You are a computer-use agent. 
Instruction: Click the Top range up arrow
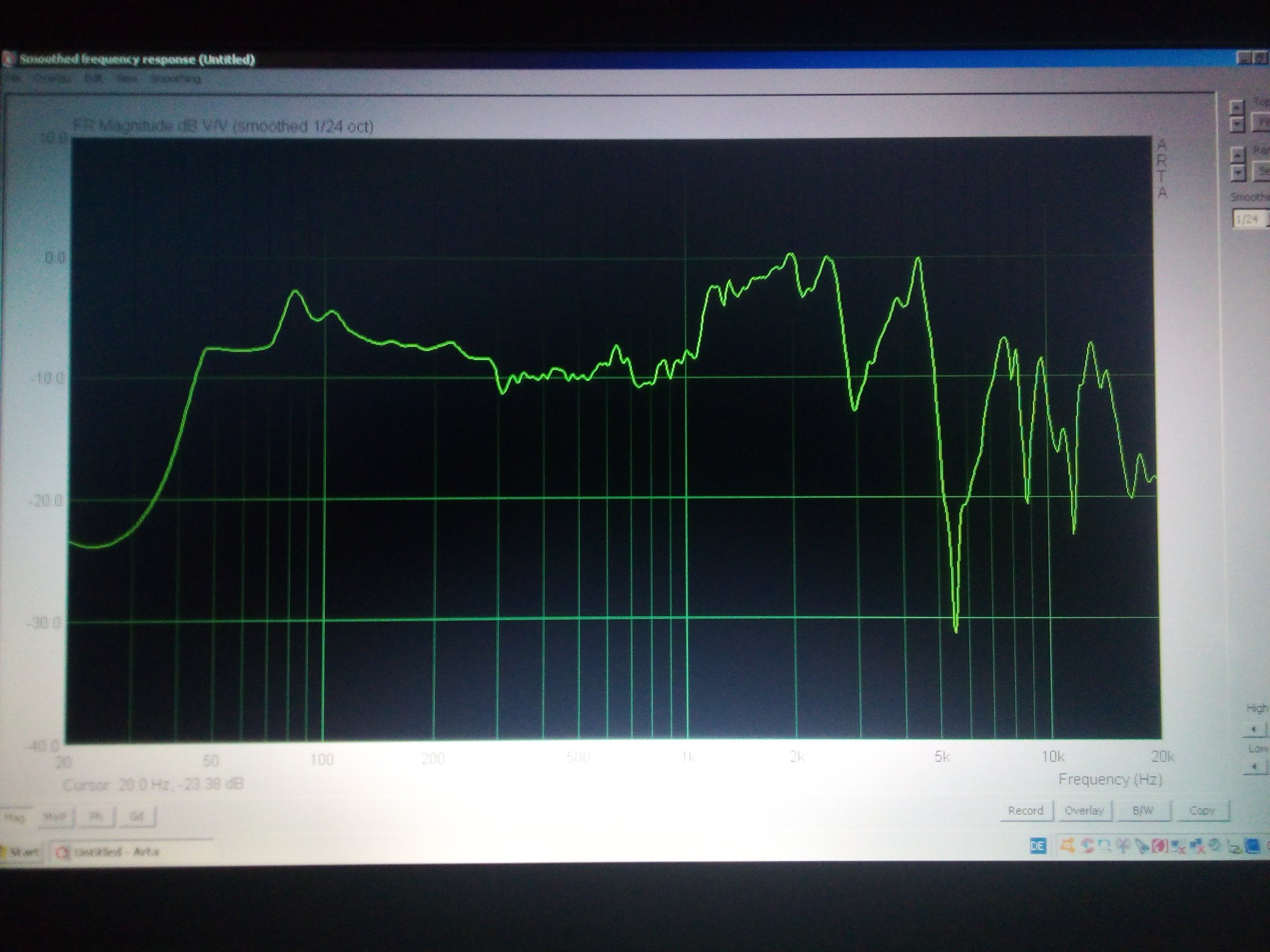(x=1237, y=108)
